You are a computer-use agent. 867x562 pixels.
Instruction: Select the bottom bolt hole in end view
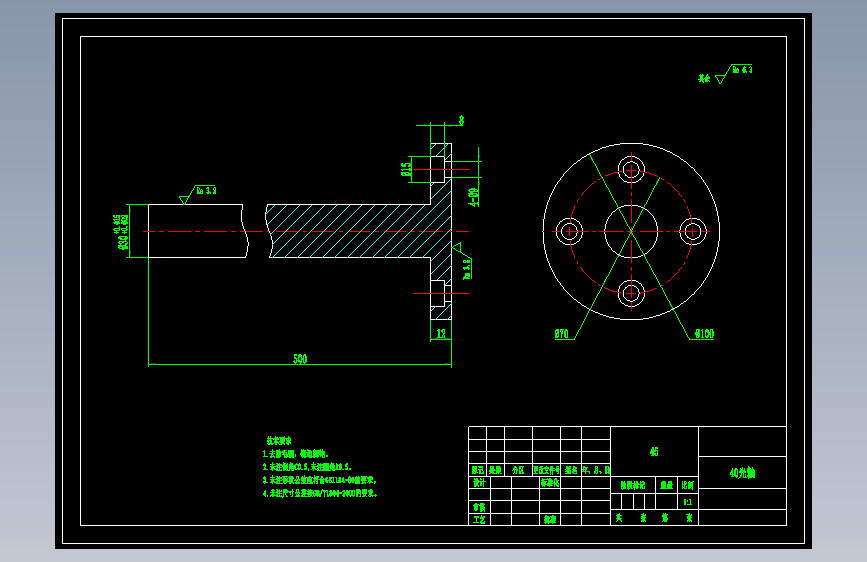click(x=631, y=293)
